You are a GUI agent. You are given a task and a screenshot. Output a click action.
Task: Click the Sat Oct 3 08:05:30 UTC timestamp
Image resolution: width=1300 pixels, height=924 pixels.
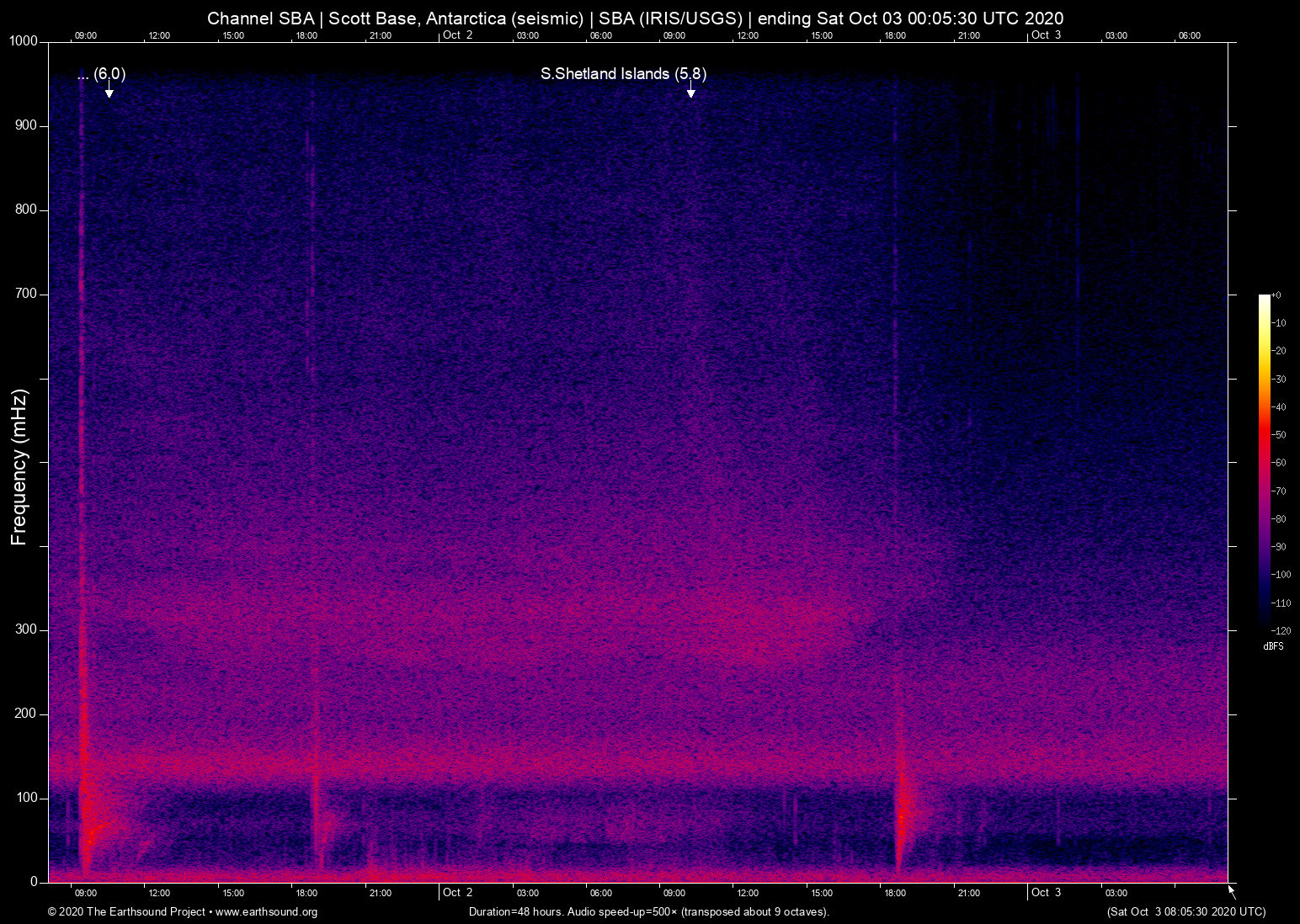click(x=1185, y=912)
